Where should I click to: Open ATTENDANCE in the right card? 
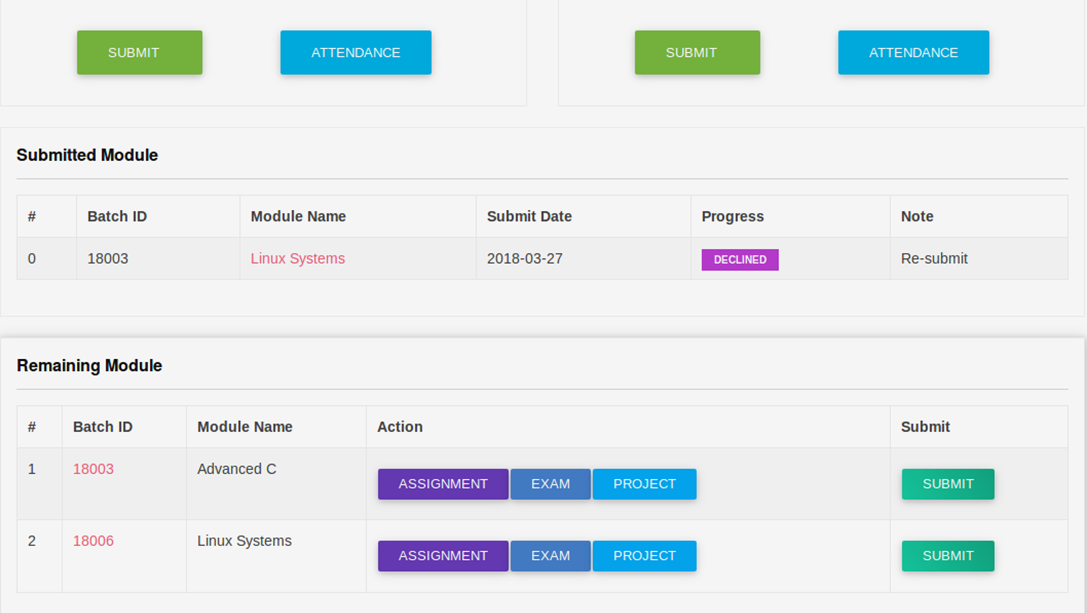[x=913, y=53]
